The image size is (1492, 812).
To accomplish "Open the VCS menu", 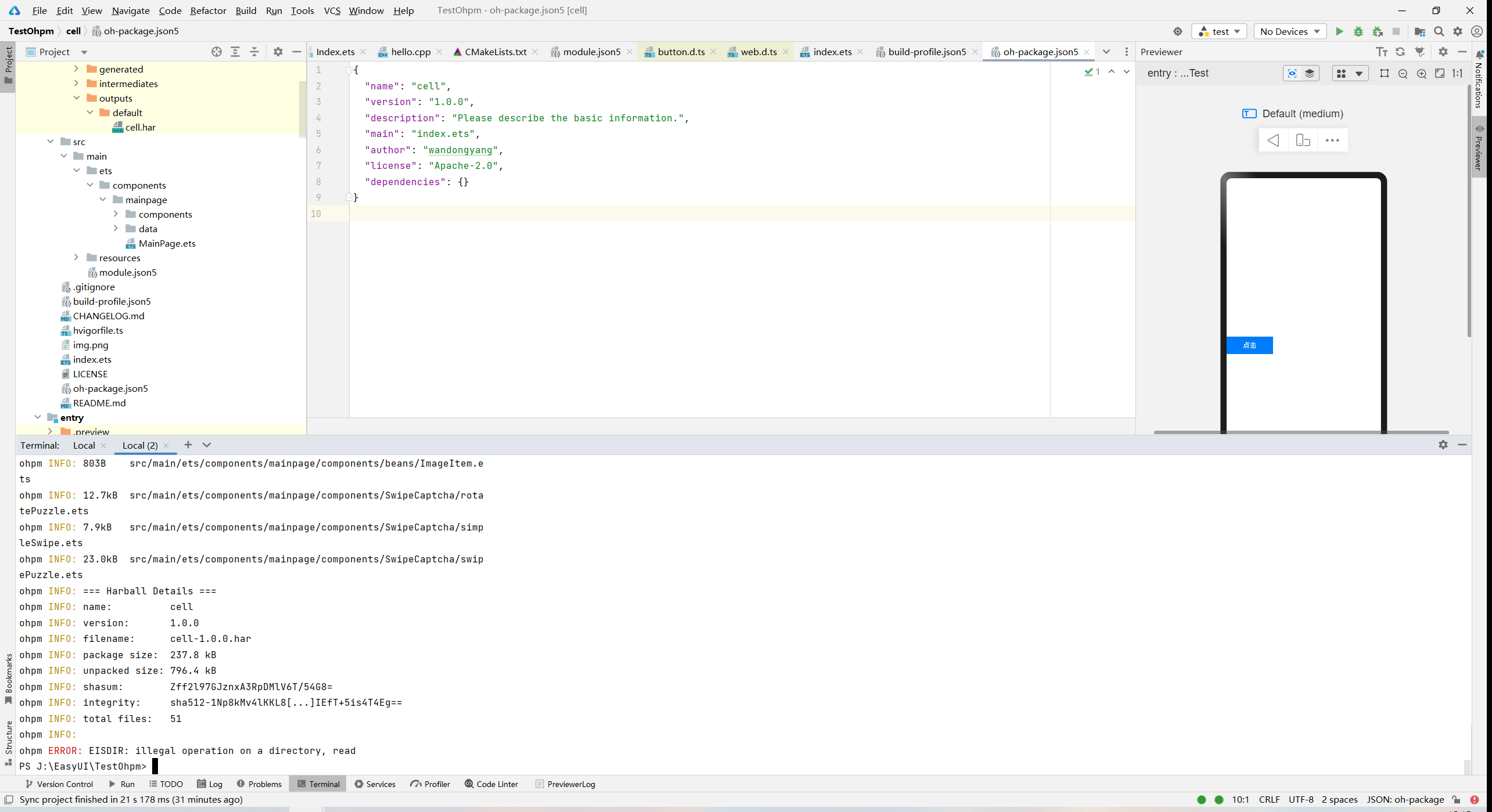I will (x=332, y=10).
